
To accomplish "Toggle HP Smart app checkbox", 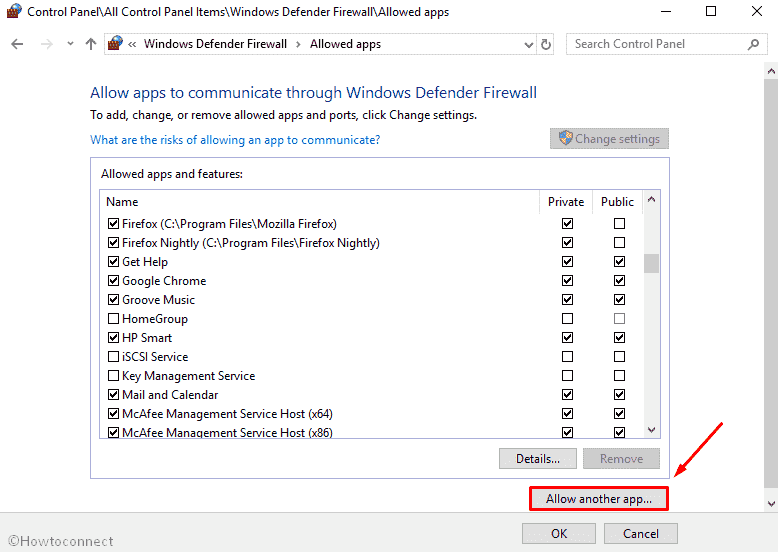I will coord(114,338).
